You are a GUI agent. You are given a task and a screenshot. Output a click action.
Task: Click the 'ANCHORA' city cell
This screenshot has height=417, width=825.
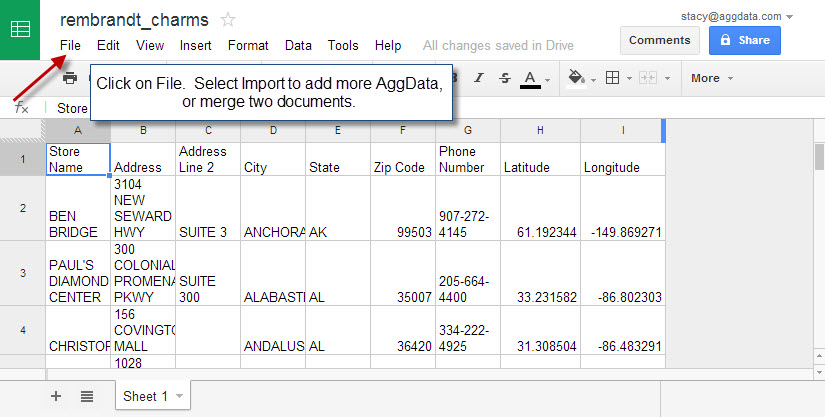point(273,208)
